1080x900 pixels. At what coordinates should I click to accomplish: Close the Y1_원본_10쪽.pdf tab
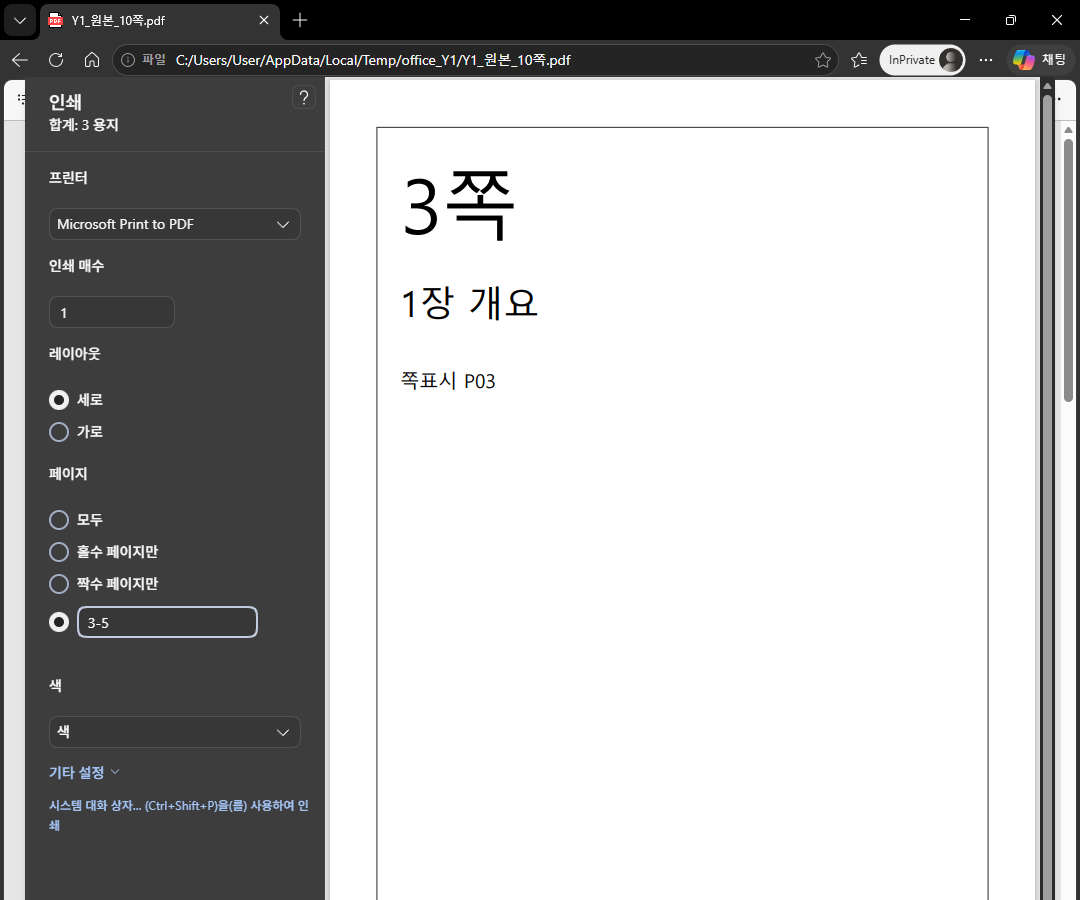[x=264, y=21]
